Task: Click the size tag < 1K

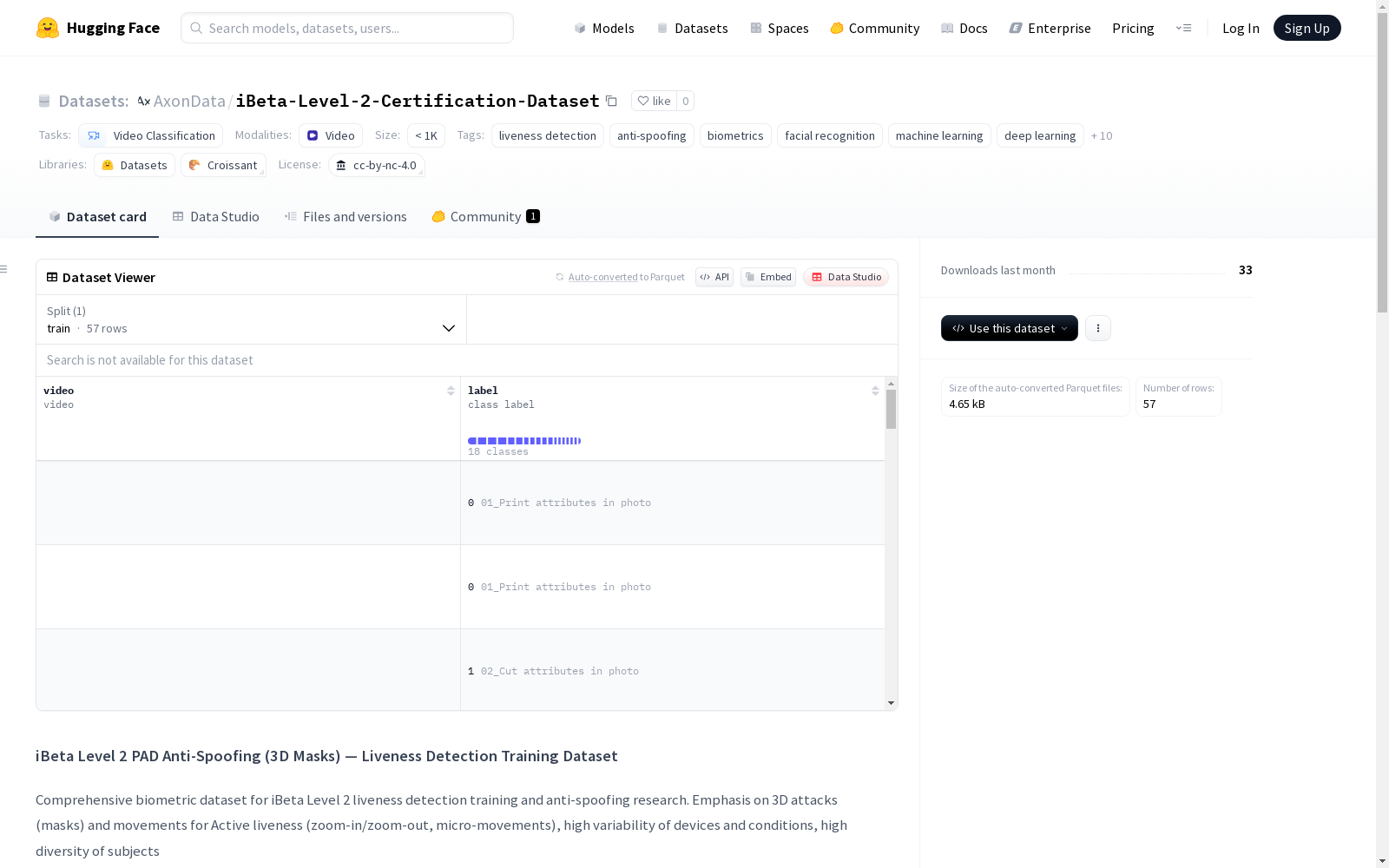Action: [426, 135]
